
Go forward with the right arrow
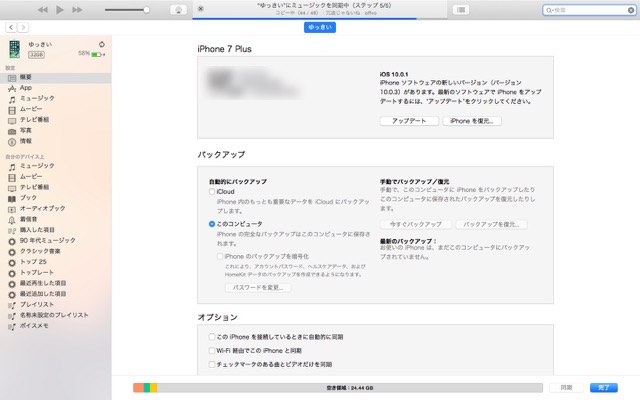pyautogui.click(x=23, y=27)
